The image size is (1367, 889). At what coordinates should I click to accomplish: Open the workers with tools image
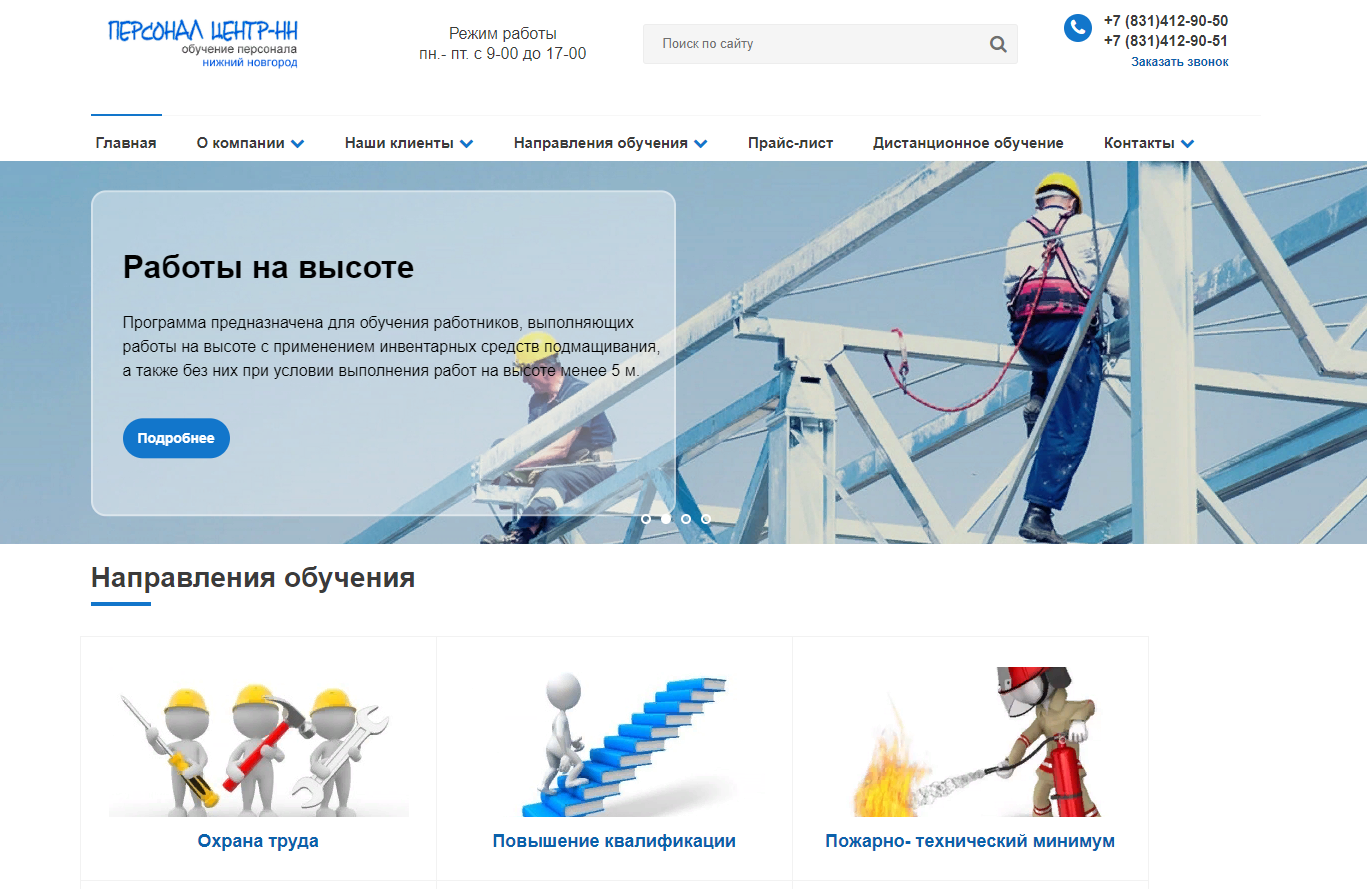tap(258, 742)
